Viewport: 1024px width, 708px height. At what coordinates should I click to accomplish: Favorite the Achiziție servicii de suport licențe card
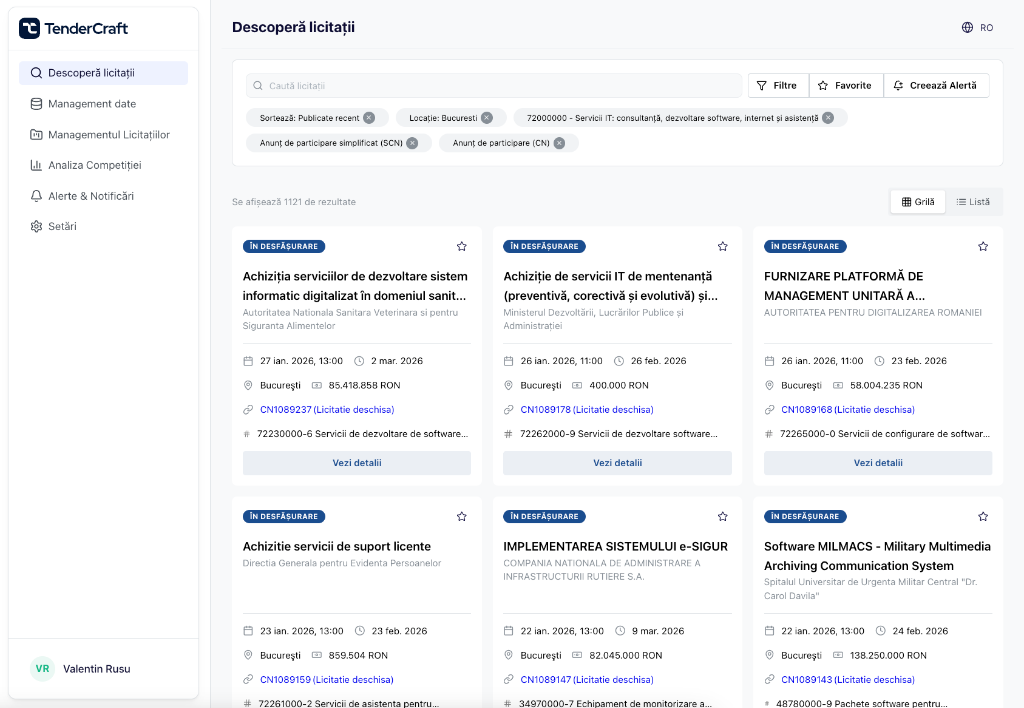point(462,517)
